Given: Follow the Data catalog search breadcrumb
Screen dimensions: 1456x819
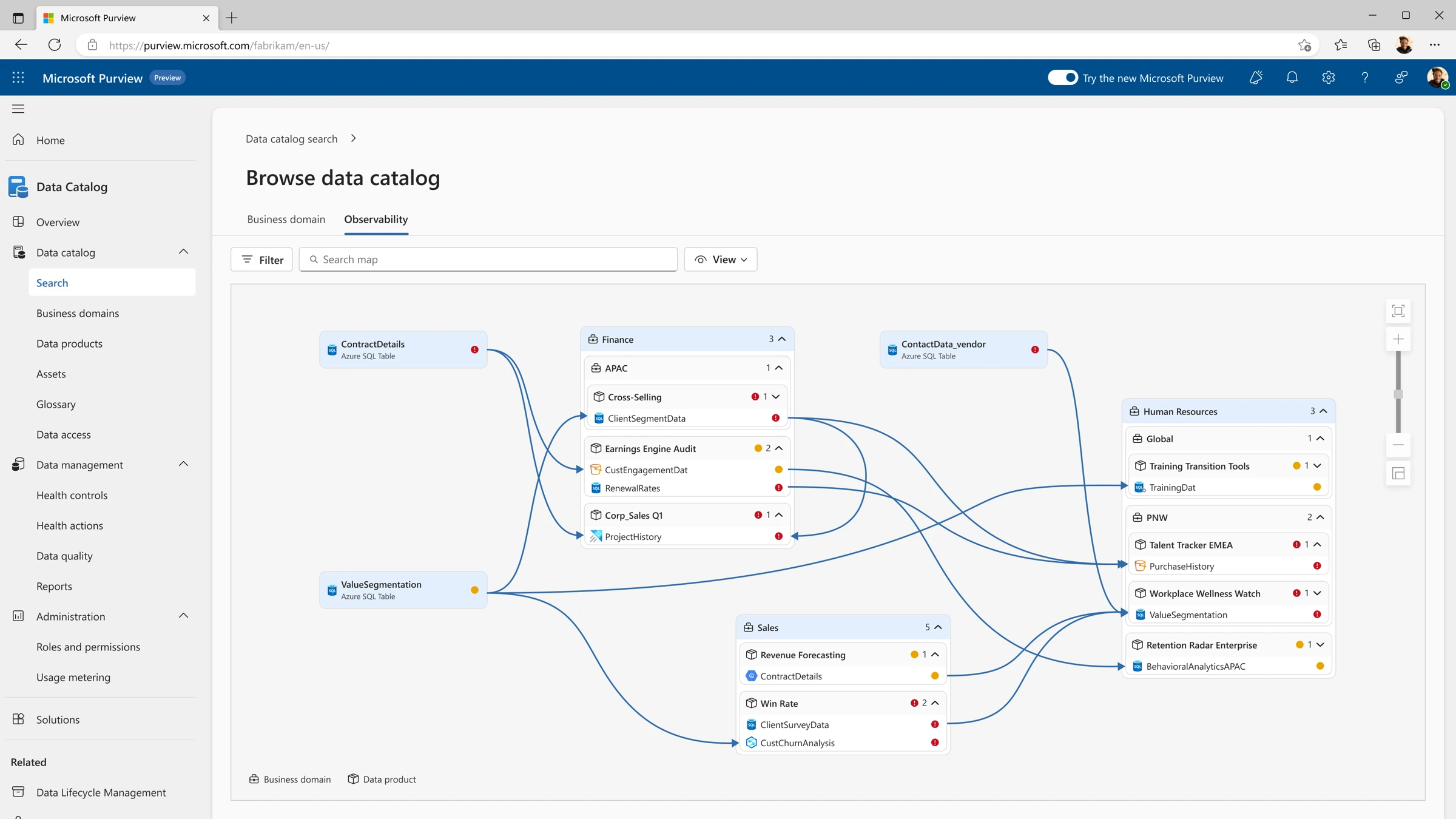Looking at the screenshot, I should coord(291,139).
